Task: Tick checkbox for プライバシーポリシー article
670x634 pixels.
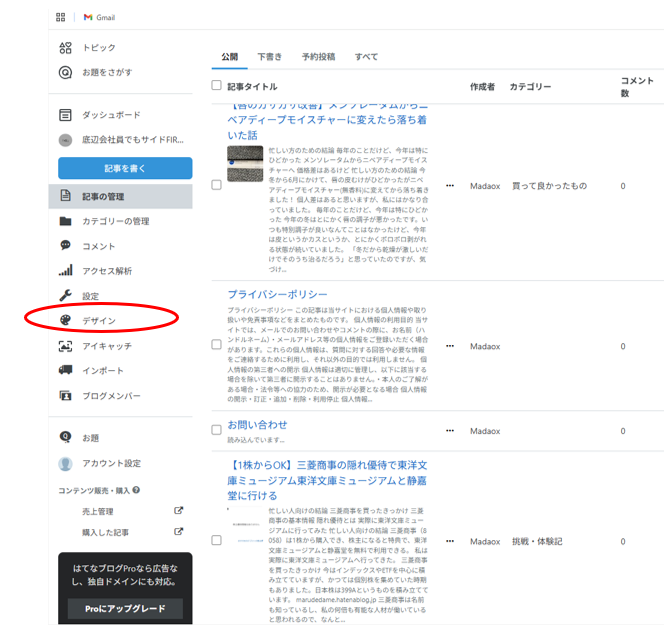Action: point(217,345)
